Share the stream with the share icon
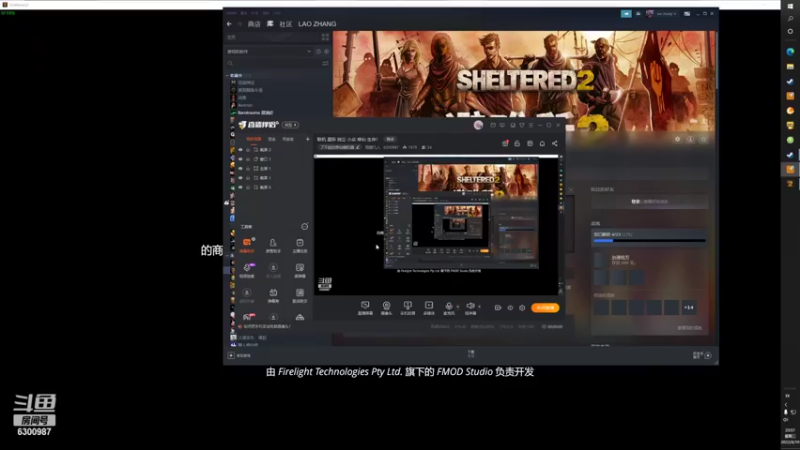Image resolution: width=800 pixels, height=450 pixels. point(555,144)
